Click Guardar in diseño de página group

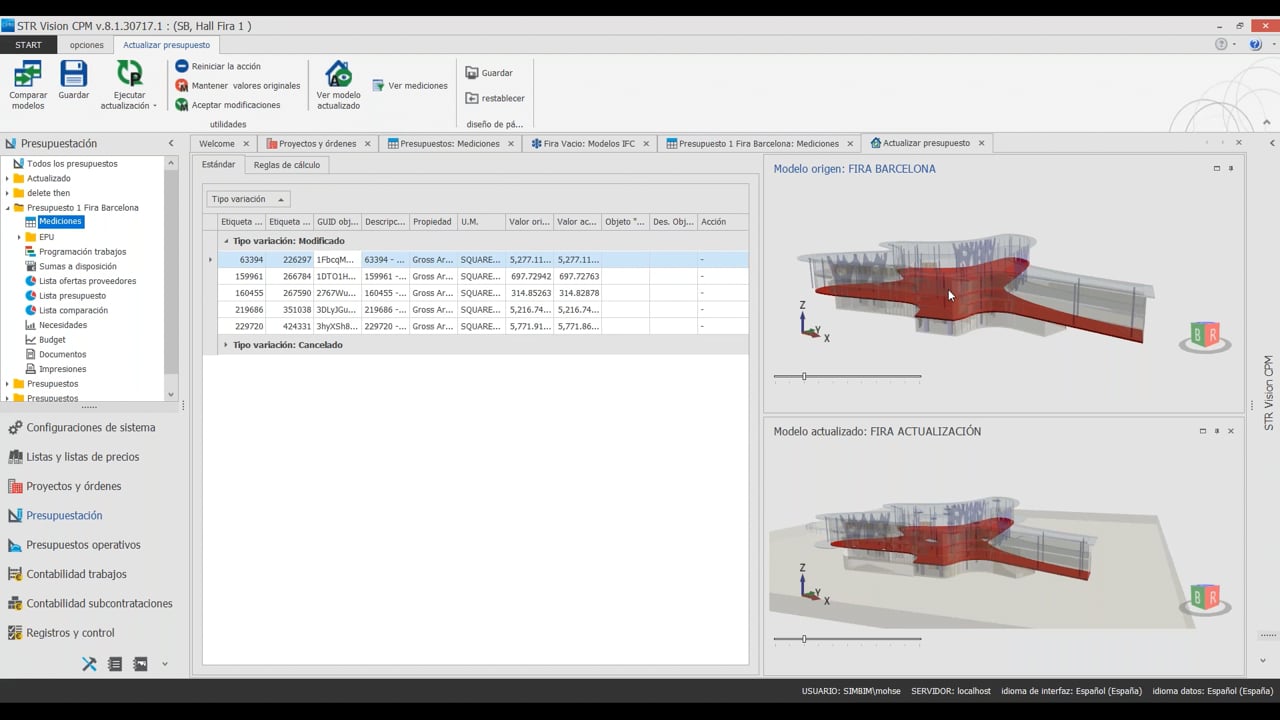pyautogui.click(x=489, y=73)
